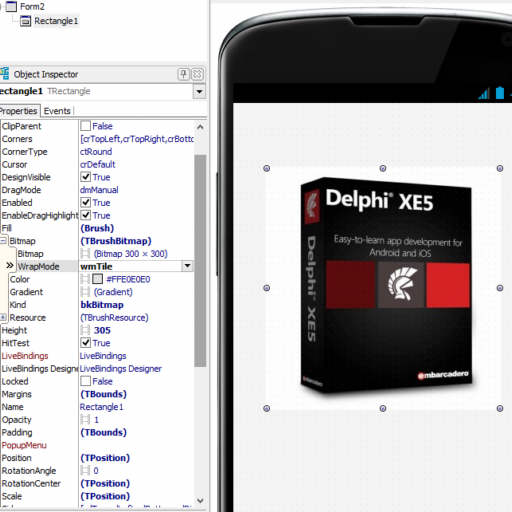Click the LiveBindings Designer link

[x=121, y=369]
